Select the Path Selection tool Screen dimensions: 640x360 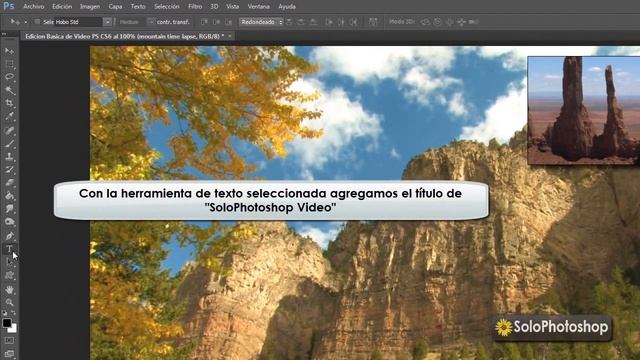[9, 262]
